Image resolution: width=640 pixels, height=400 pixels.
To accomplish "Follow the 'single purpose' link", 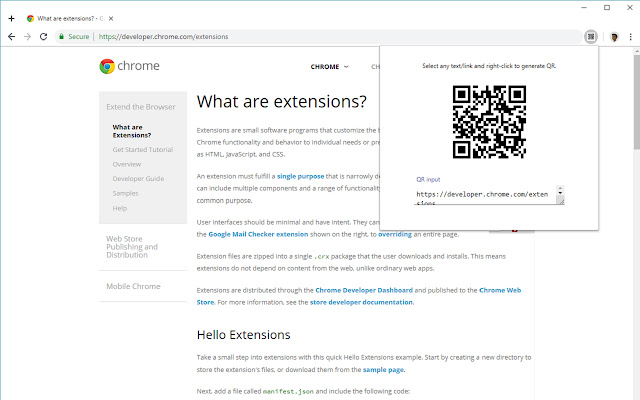I will click(300, 176).
